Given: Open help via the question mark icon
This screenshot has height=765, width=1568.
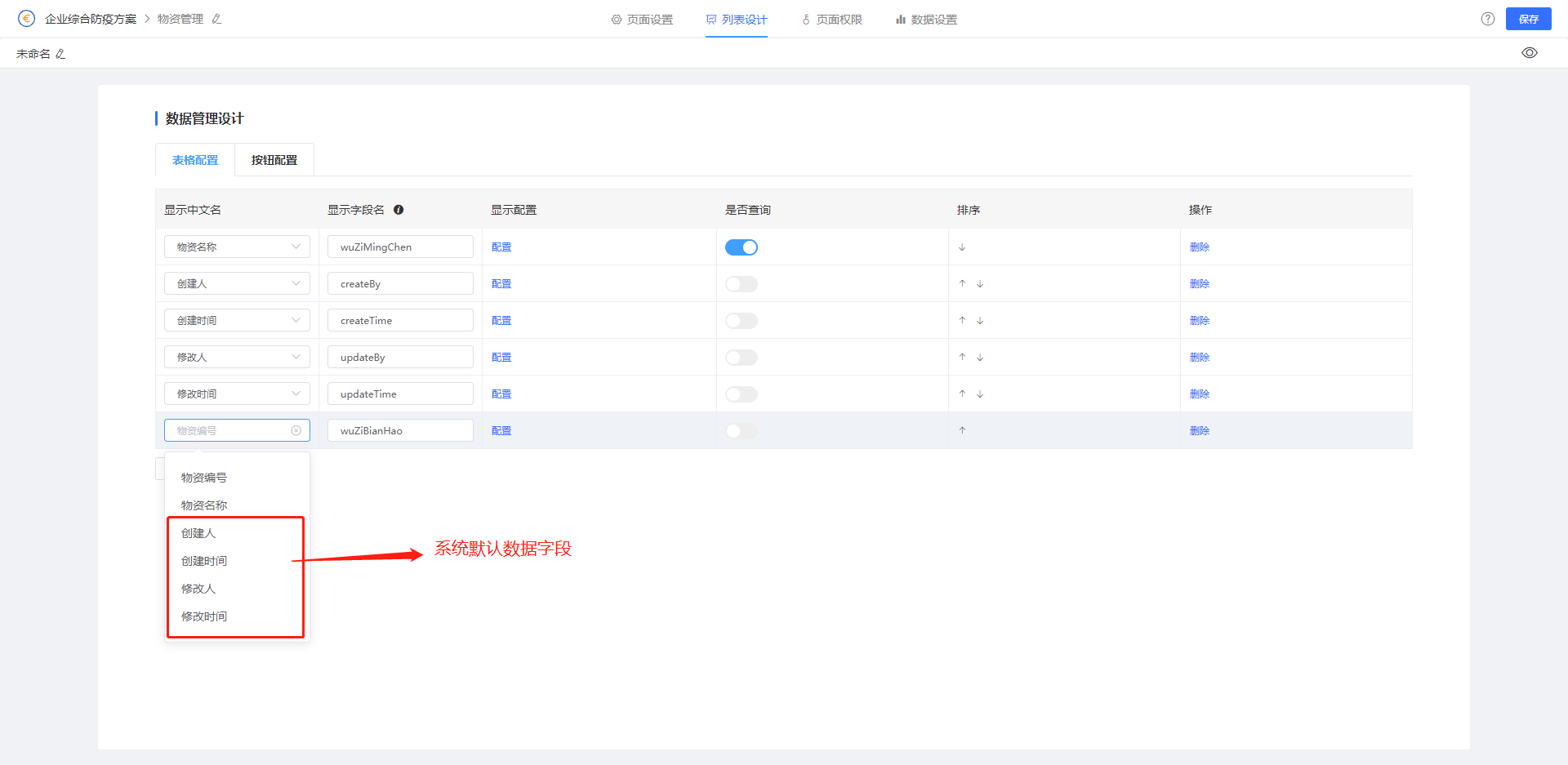Looking at the screenshot, I should 1487,19.
